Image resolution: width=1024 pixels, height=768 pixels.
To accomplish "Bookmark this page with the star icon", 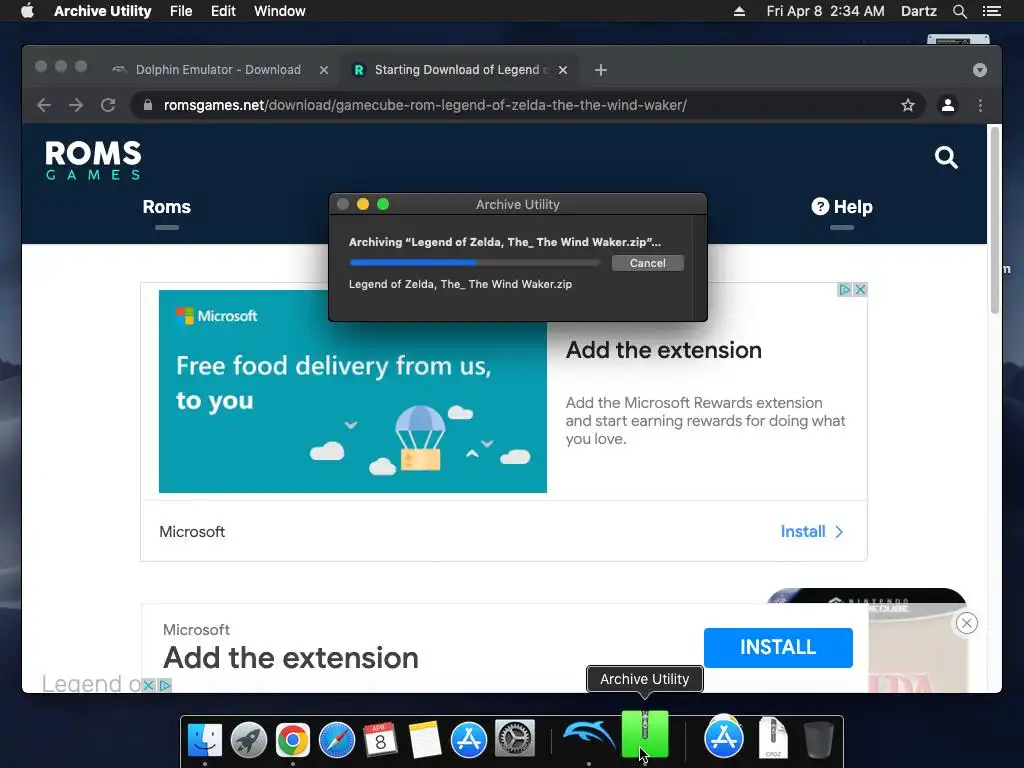I will pyautogui.click(x=907, y=105).
